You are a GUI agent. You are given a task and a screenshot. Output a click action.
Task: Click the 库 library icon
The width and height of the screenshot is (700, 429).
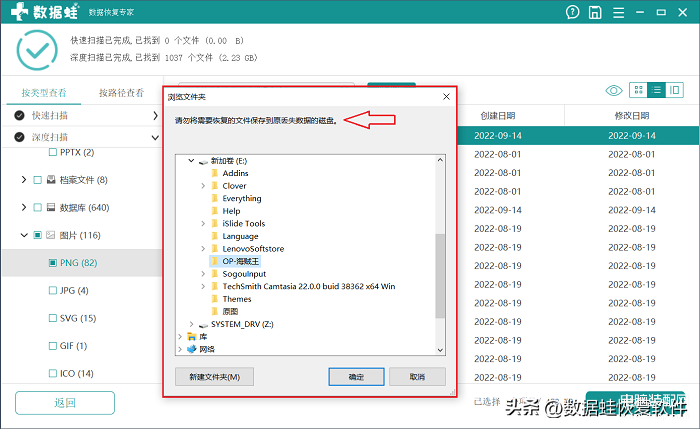click(x=192, y=337)
